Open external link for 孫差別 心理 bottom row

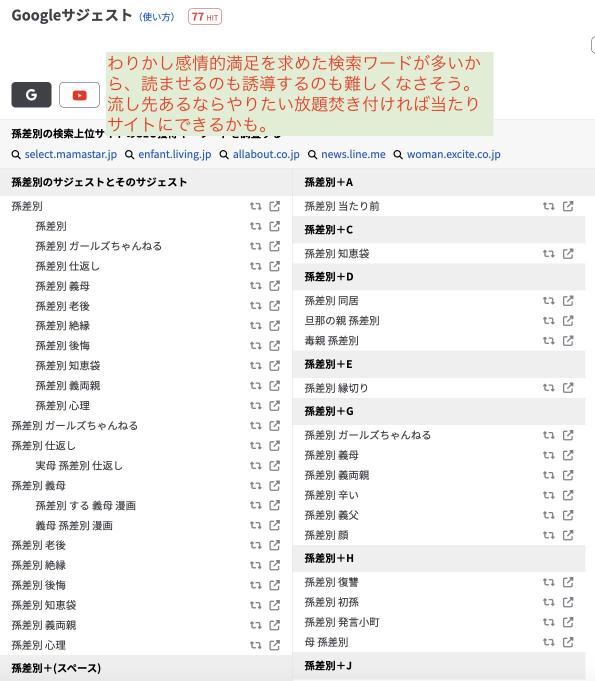point(274,645)
